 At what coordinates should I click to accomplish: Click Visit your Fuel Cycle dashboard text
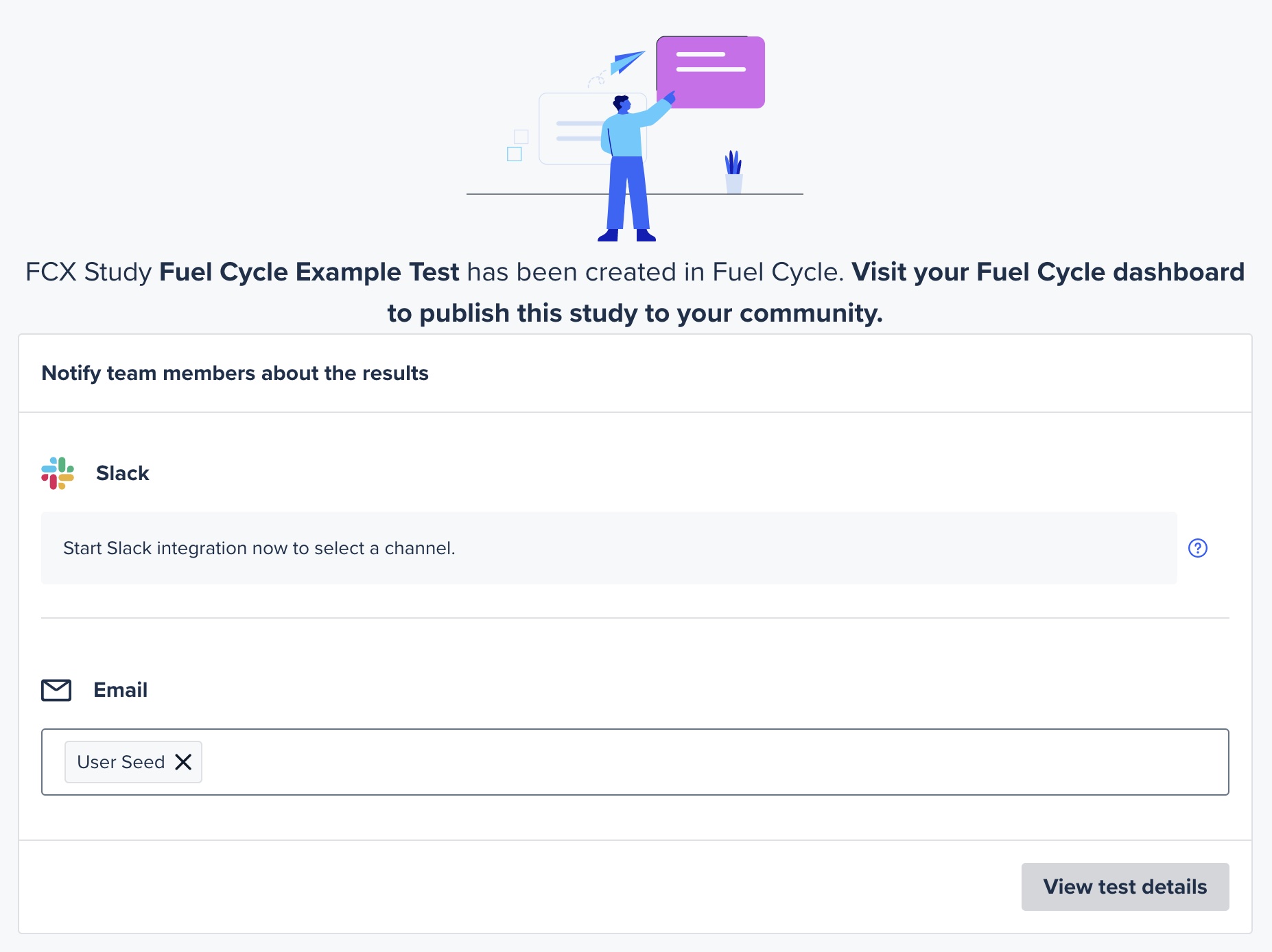(1048, 272)
